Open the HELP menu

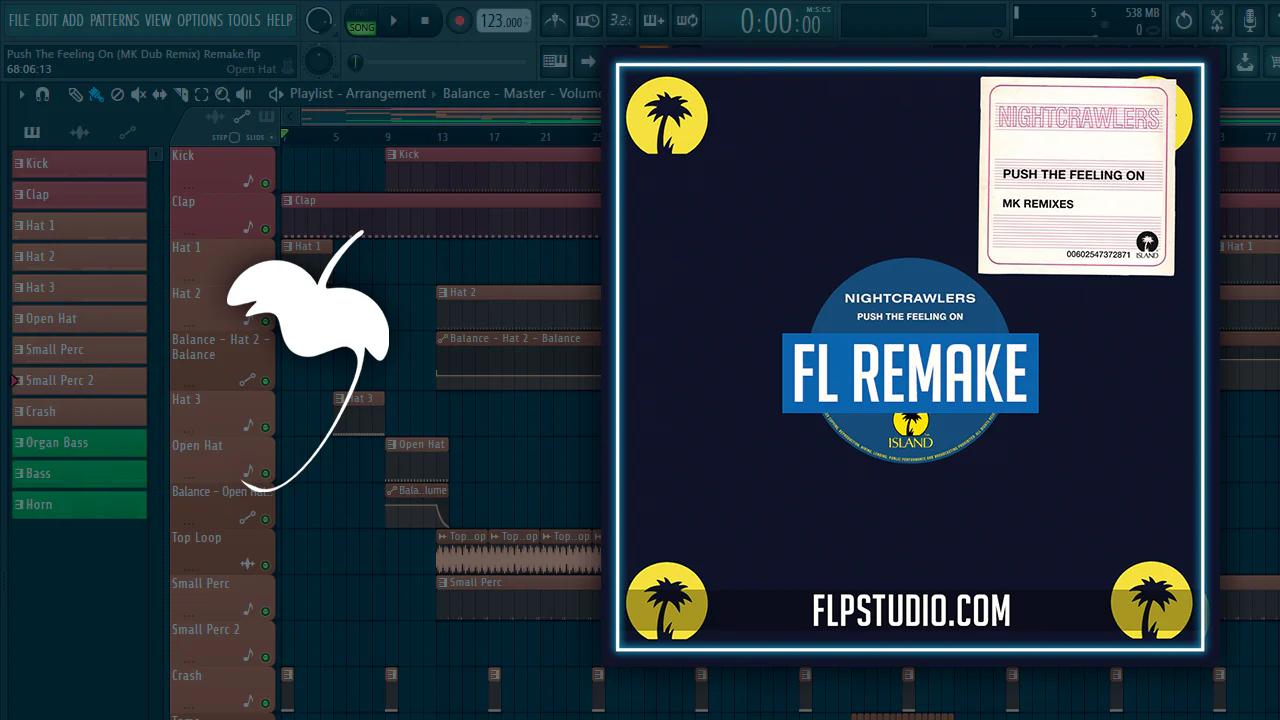(279, 20)
